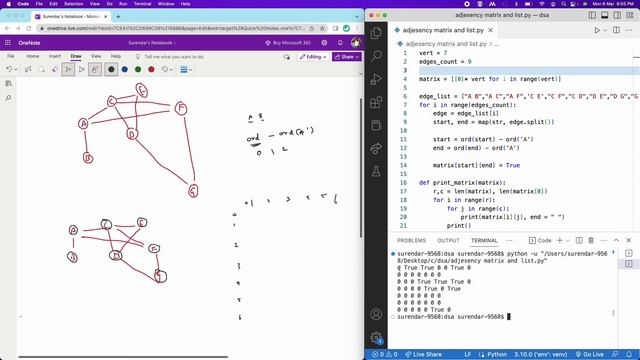Select the Python 3.10.0 interpreter status item
The height and width of the screenshot is (360, 640).
tap(540, 354)
